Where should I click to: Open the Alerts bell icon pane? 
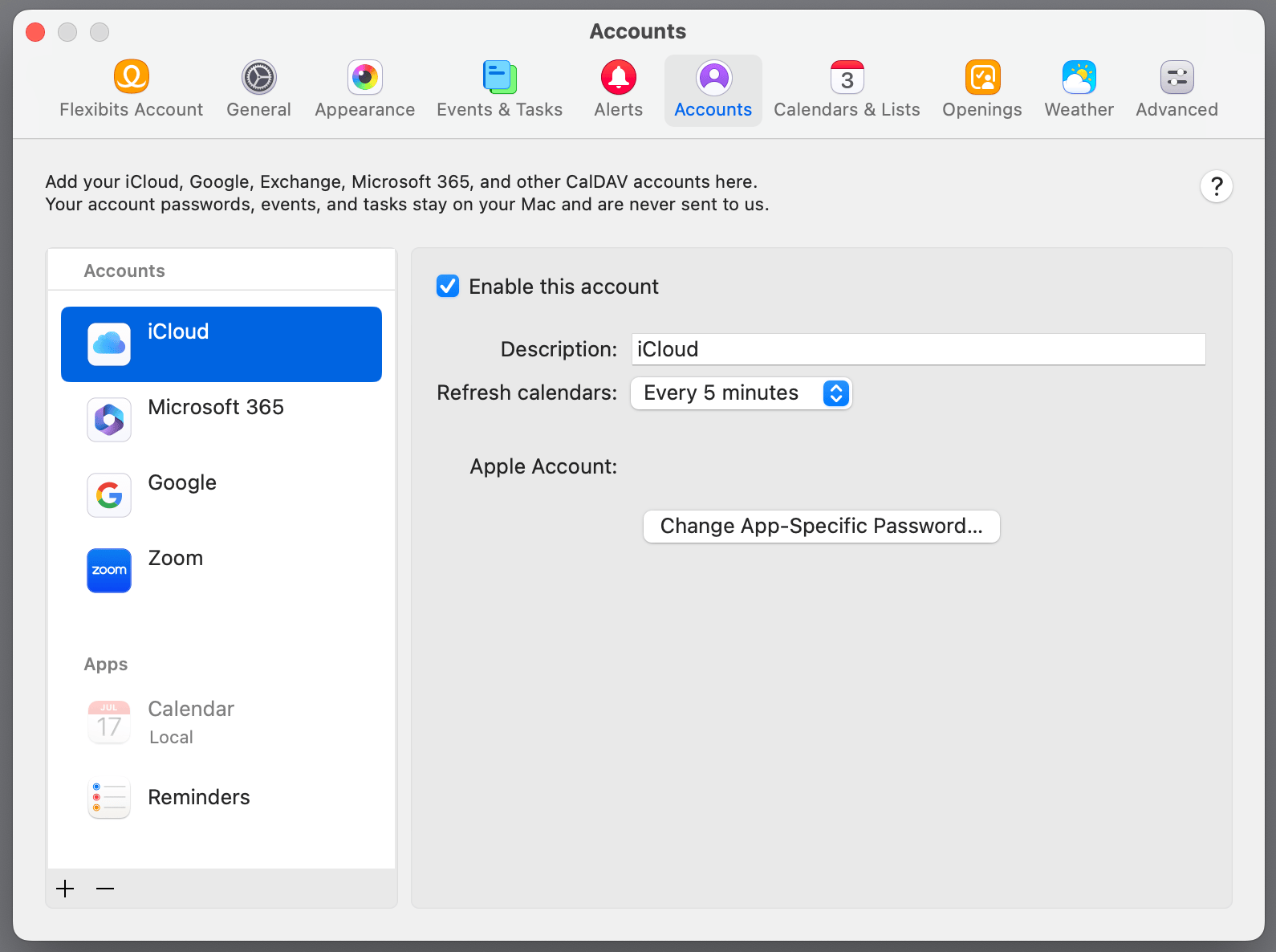(x=619, y=77)
